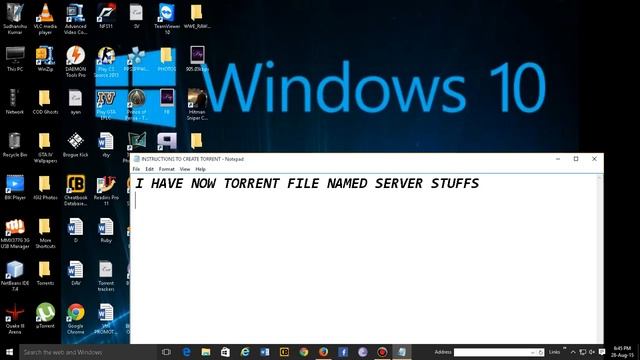Select the 3G USB Manager shortcut

(x=15, y=233)
